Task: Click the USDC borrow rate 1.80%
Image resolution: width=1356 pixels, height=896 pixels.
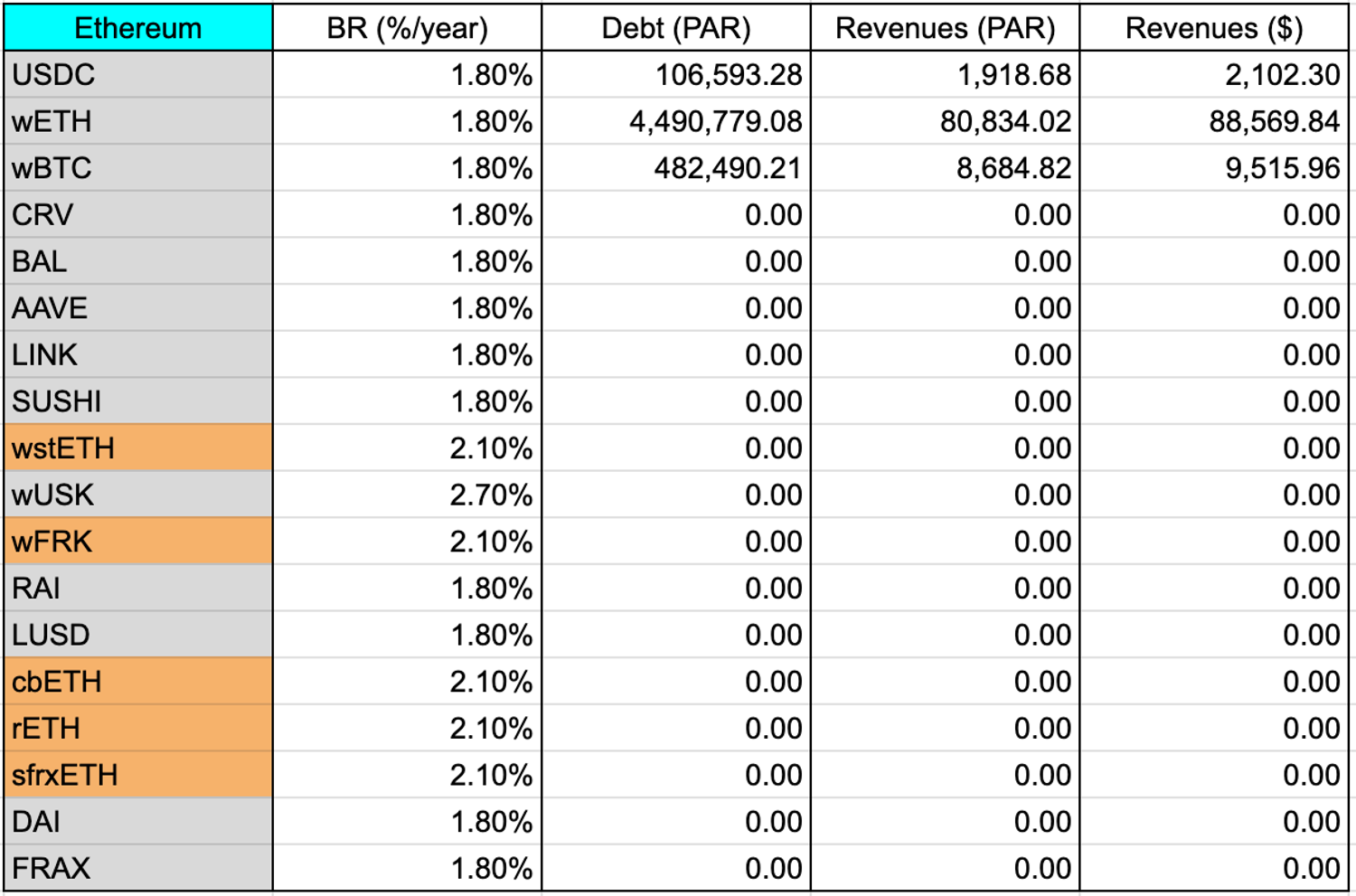Action: coord(407,74)
